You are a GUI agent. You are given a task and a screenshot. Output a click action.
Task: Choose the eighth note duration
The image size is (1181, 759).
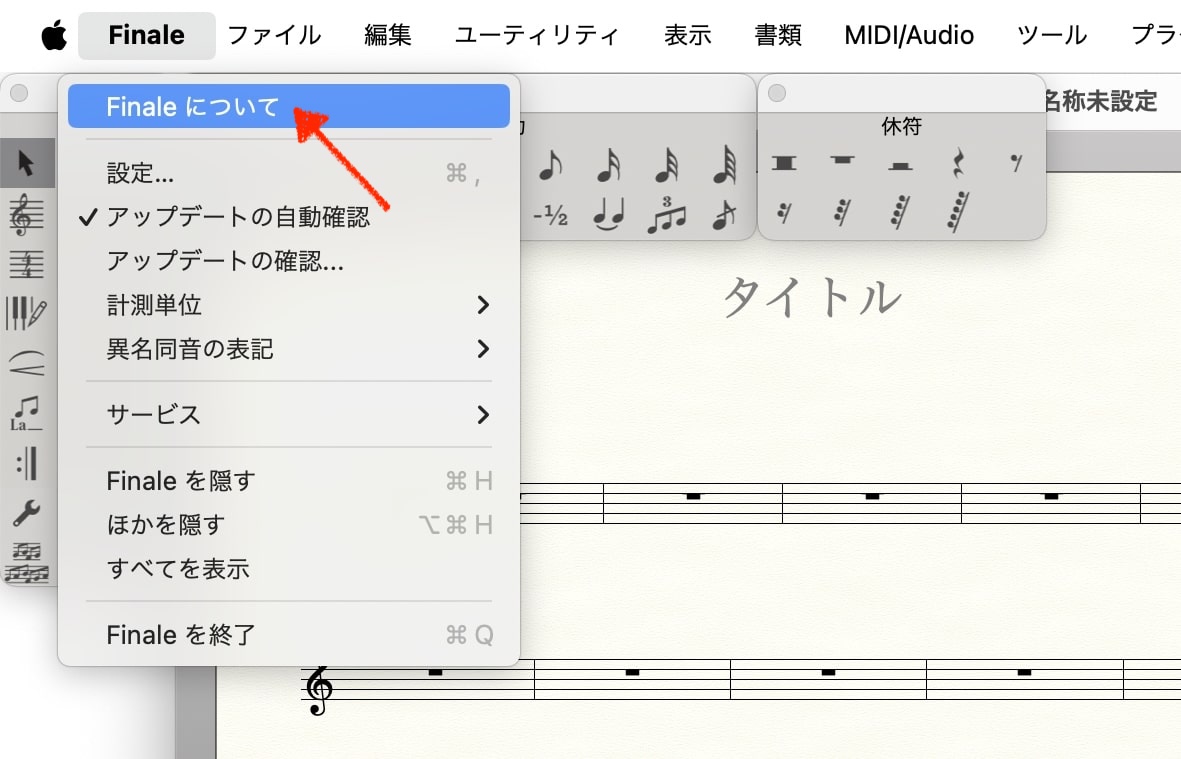click(x=551, y=166)
